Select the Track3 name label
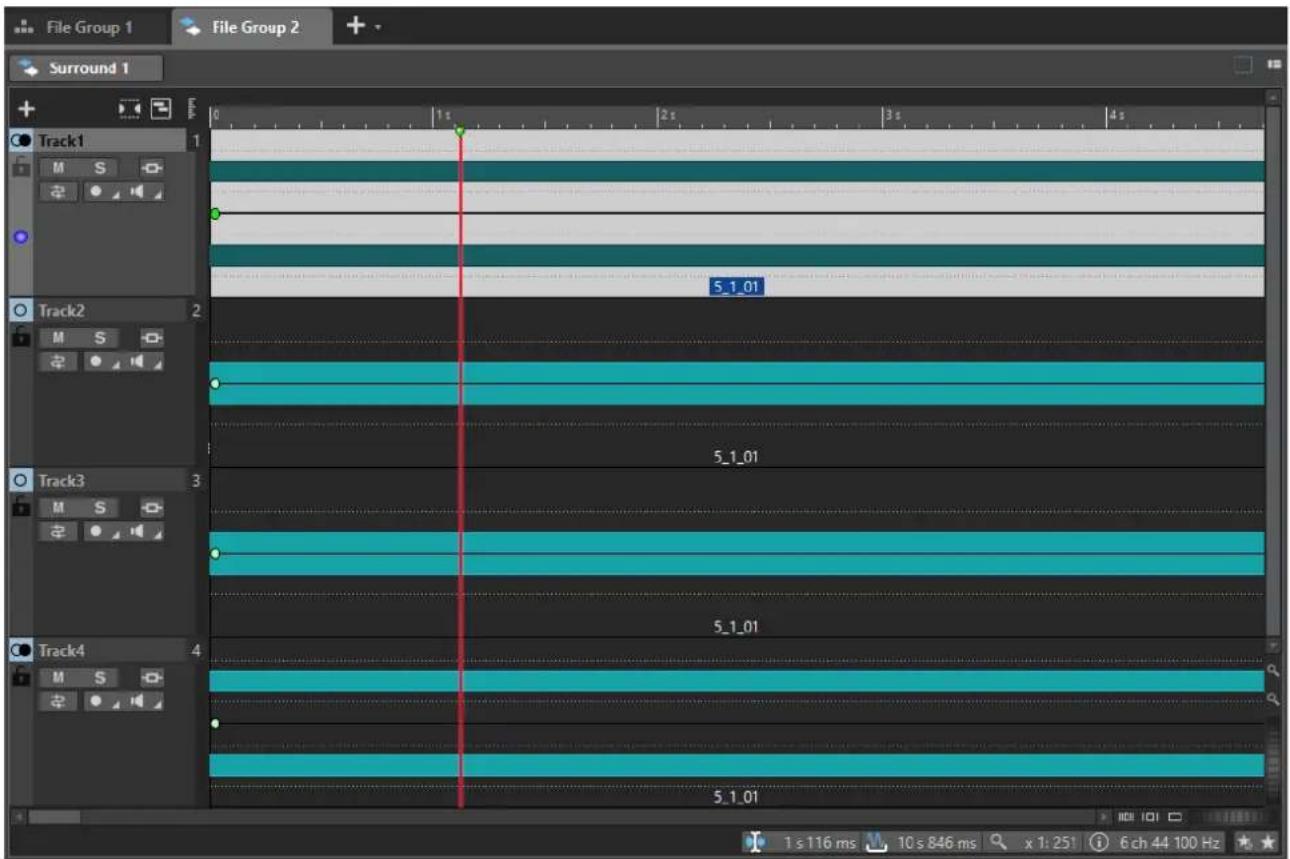 pyautogui.click(x=62, y=481)
